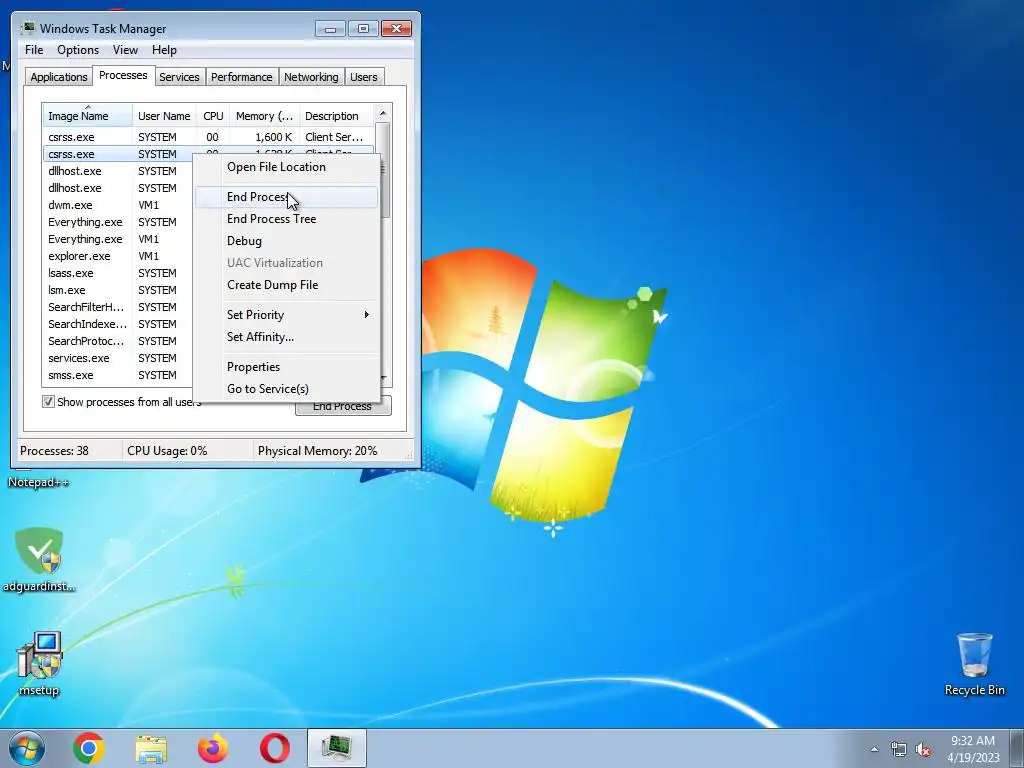Open the Recycle Bin desktop icon
Screen dimensions: 1024x768
point(974,663)
